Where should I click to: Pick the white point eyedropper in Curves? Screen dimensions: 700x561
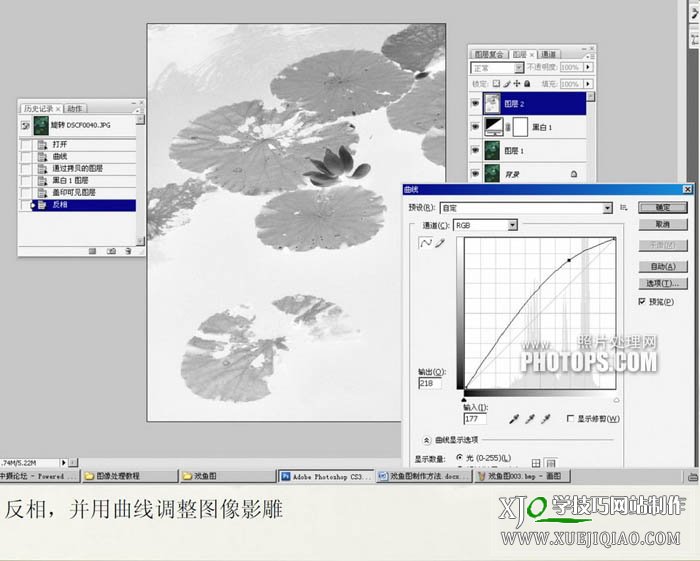pos(546,419)
